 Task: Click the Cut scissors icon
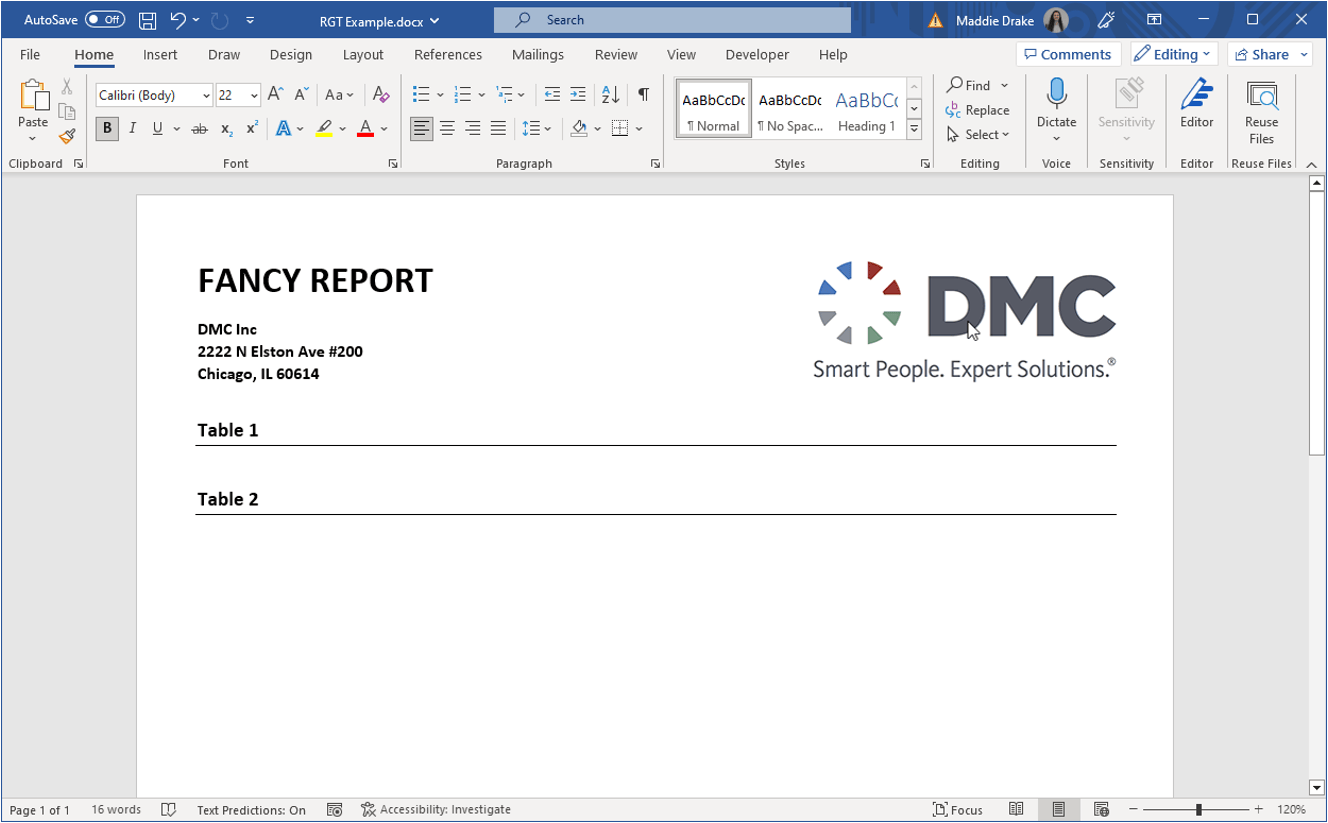pos(67,87)
